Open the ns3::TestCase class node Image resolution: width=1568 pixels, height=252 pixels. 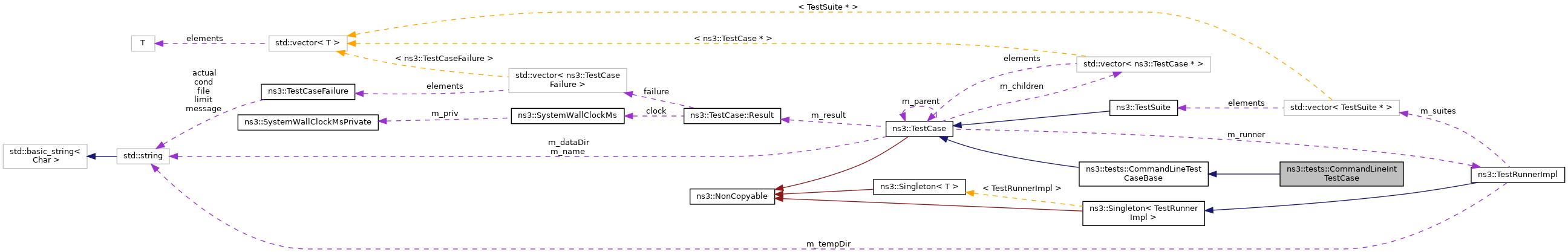pyautogui.click(x=918, y=129)
